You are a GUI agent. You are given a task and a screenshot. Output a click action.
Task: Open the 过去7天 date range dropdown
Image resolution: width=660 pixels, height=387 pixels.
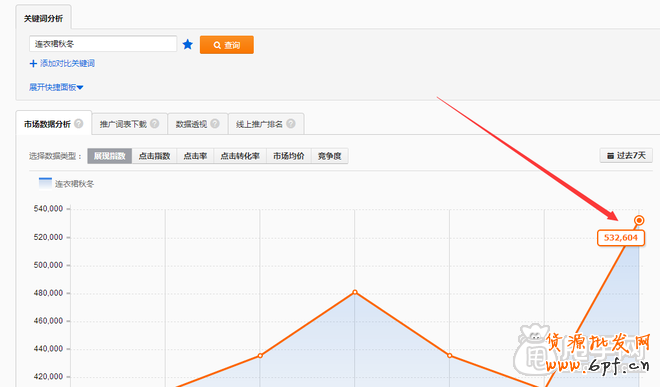coord(626,156)
